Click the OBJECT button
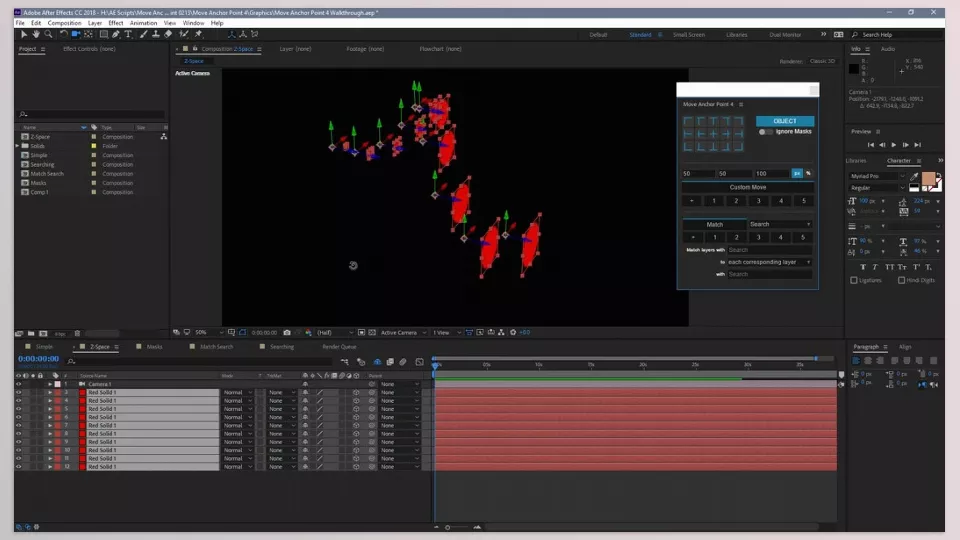This screenshot has height=540, width=960. click(x=785, y=121)
